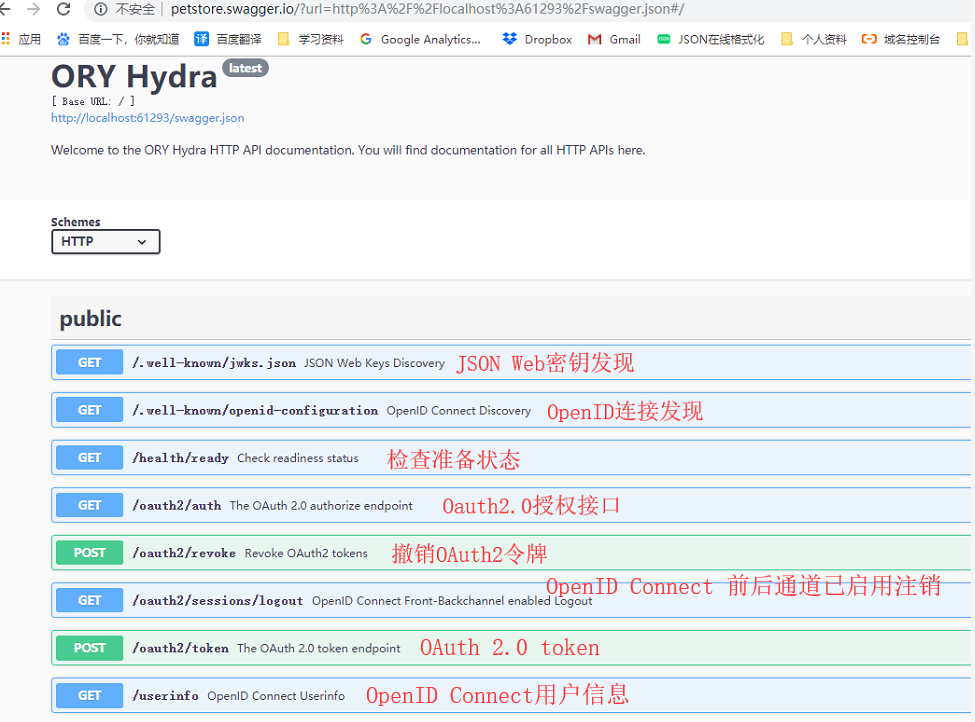975x722 pixels.
Task: Open the Gmail bookmark
Action: coord(614,39)
